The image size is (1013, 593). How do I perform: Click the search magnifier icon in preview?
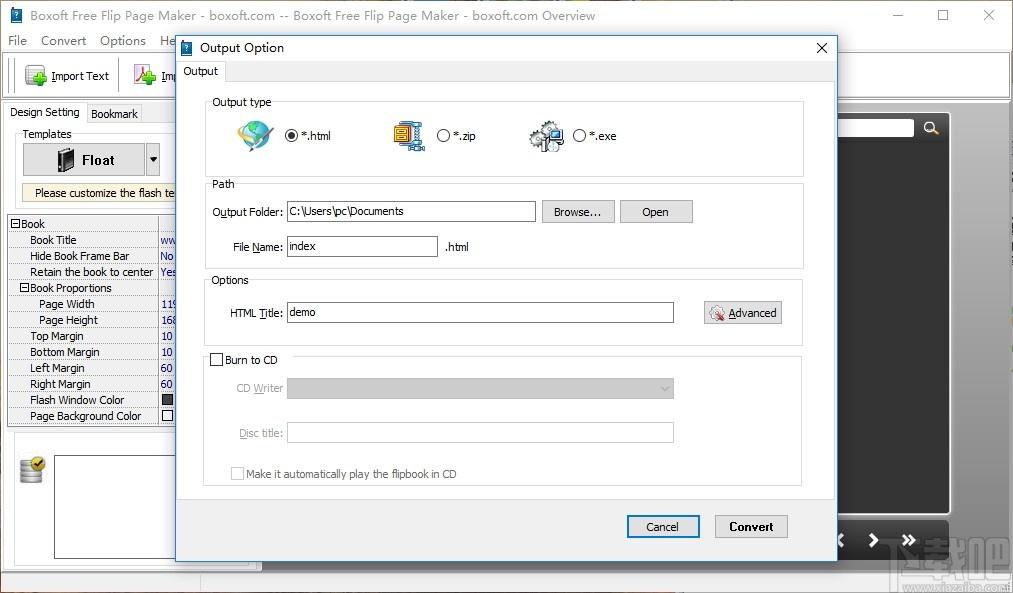point(931,128)
